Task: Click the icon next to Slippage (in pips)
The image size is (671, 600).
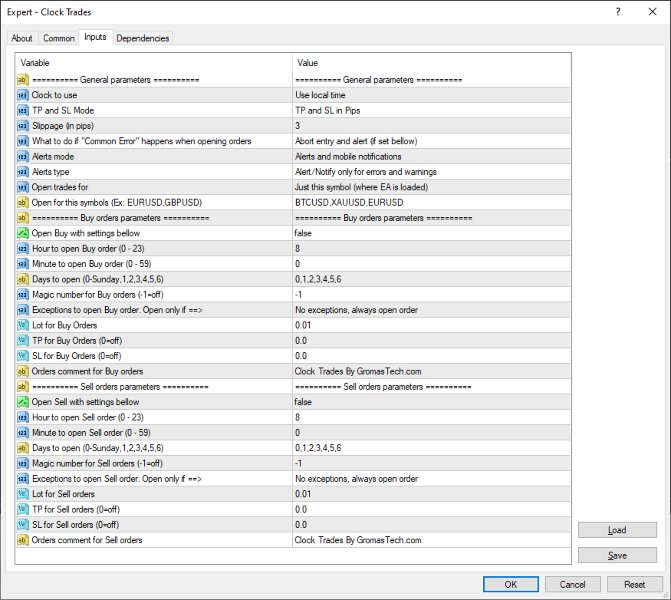Action: pos(23,126)
